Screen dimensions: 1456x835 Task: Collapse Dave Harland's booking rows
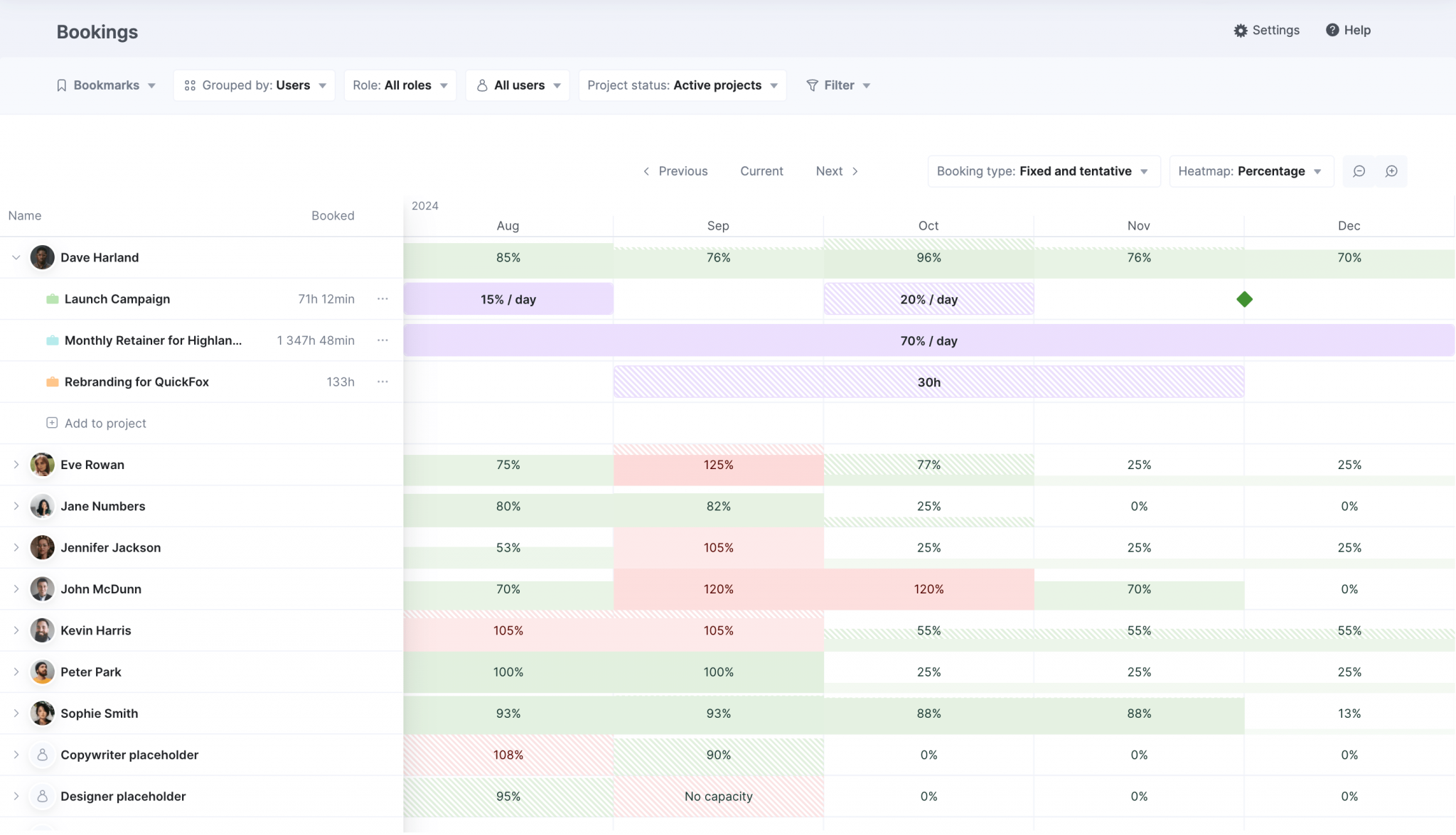coord(15,257)
